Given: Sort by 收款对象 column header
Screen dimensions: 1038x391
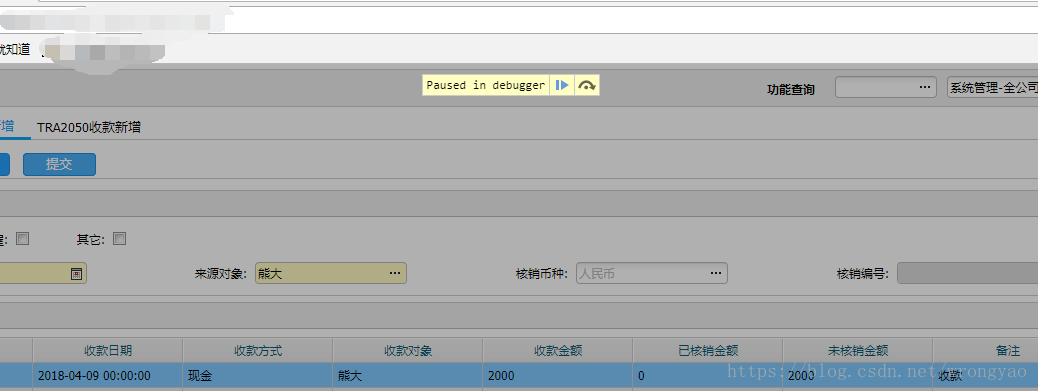Looking at the screenshot, I should [408, 350].
